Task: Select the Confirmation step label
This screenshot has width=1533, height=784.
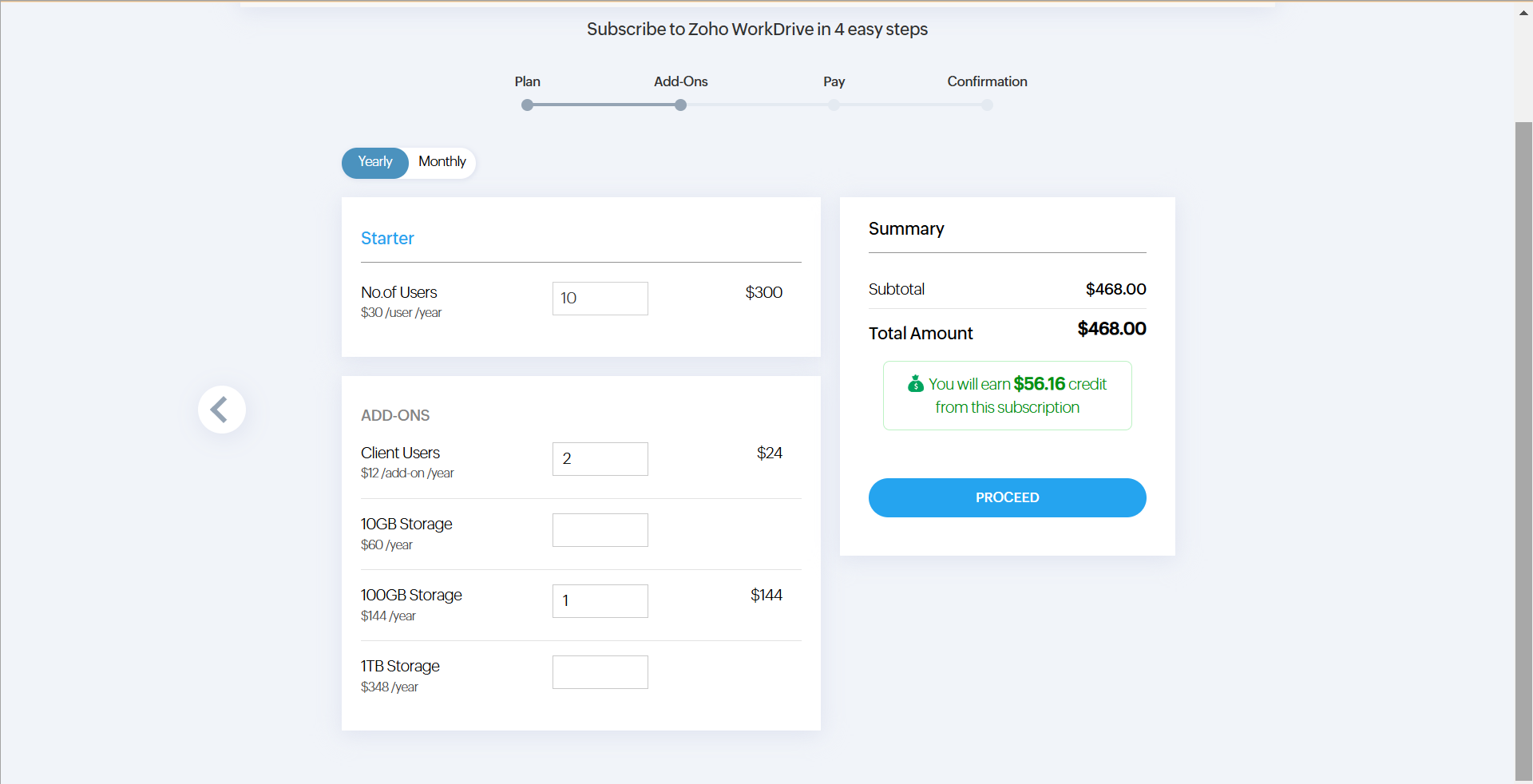Action: (x=988, y=81)
